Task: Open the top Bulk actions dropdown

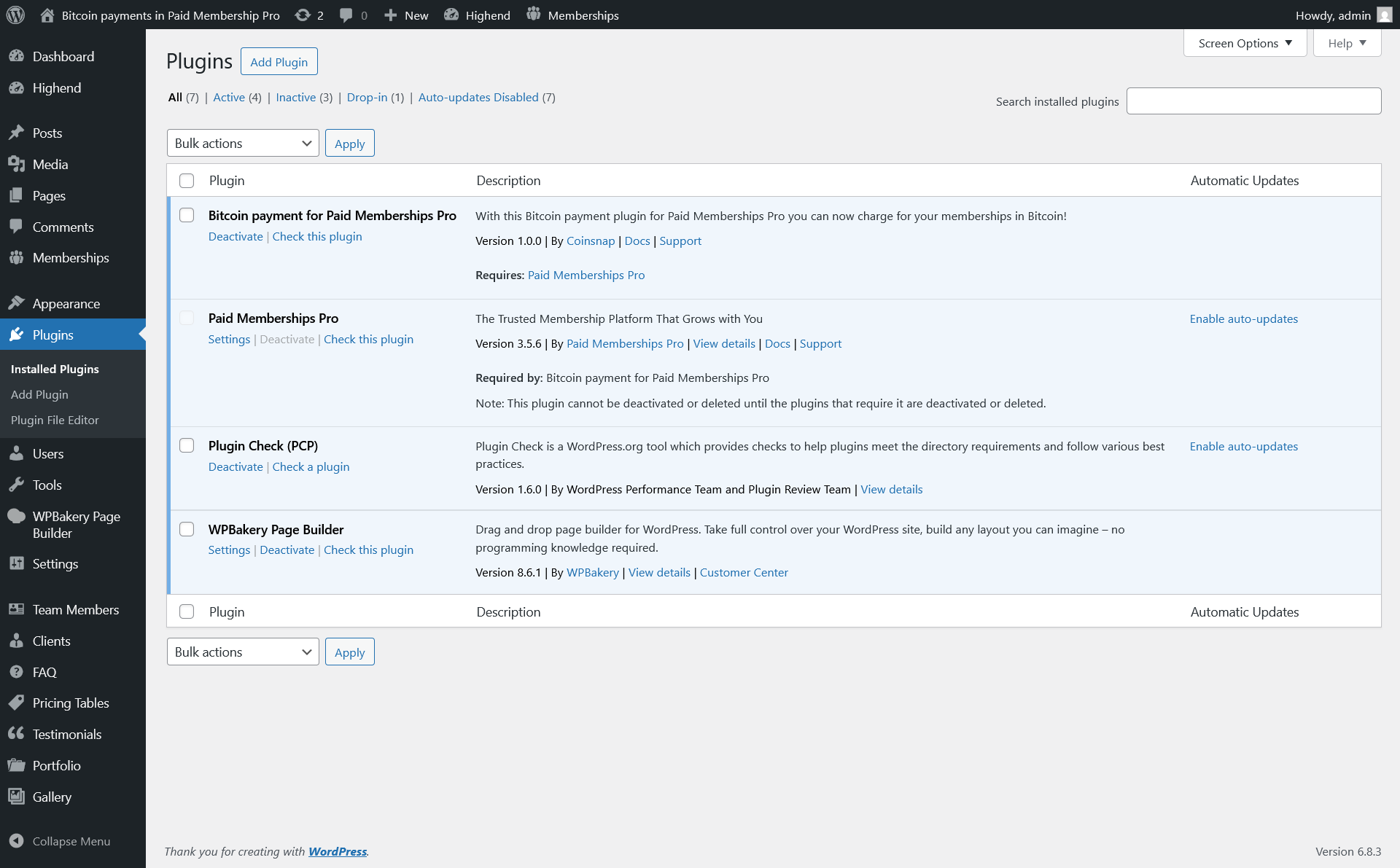Action: 243,143
